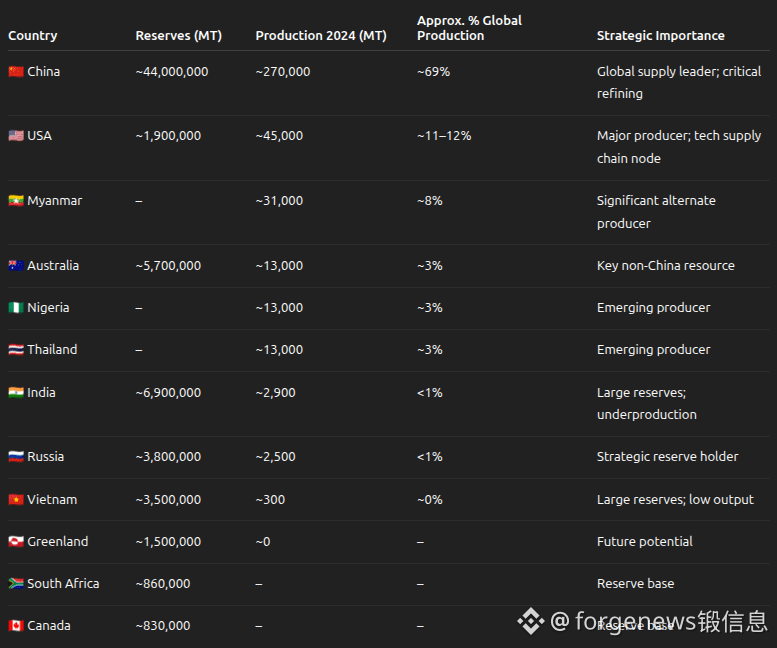The height and width of the screenshot is (648, 777).
Task: Click the South Africa flag icon
Action: (15, 584)
